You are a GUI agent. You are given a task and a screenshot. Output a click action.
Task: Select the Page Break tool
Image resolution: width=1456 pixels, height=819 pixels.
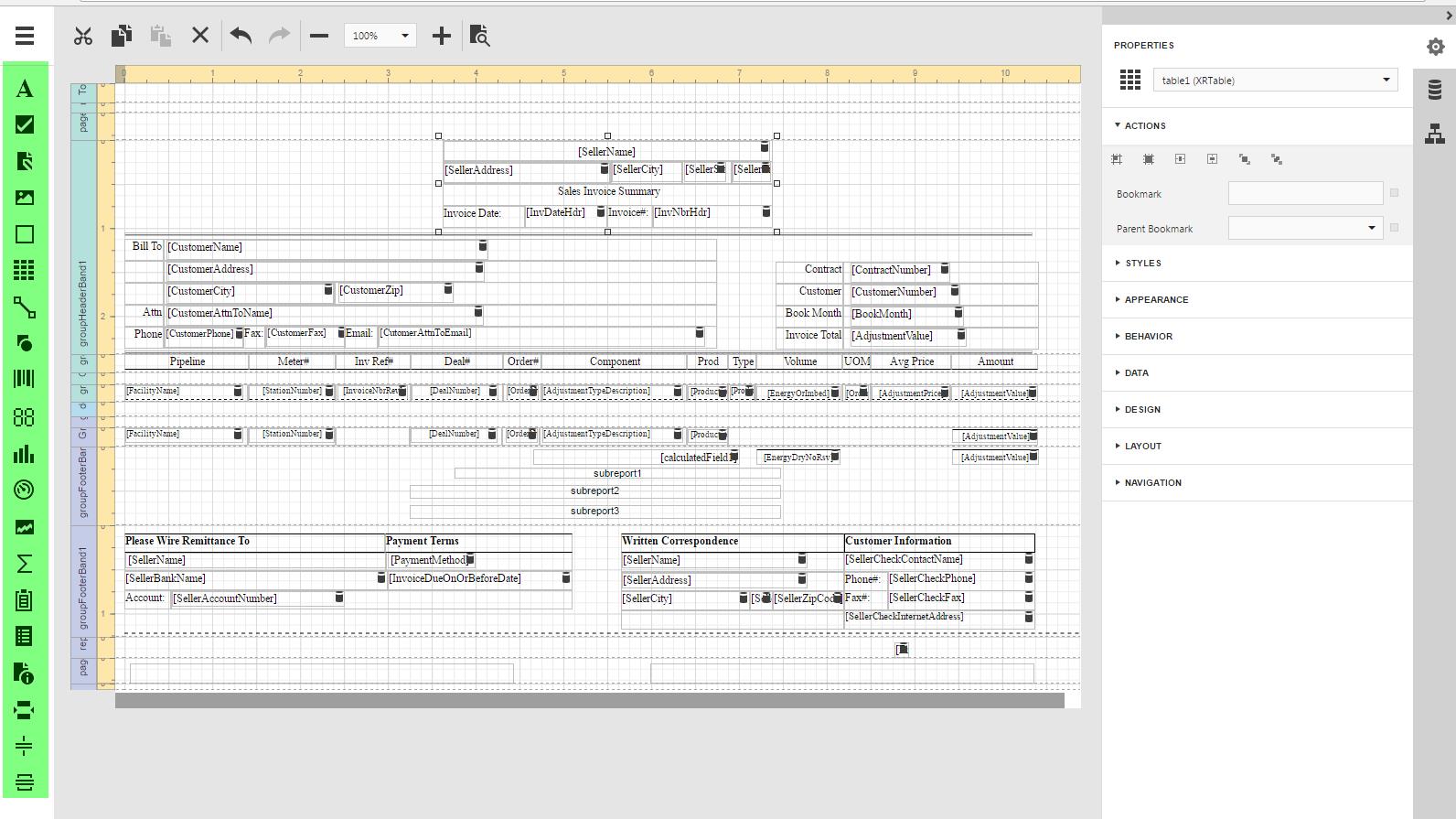[25, 710]
